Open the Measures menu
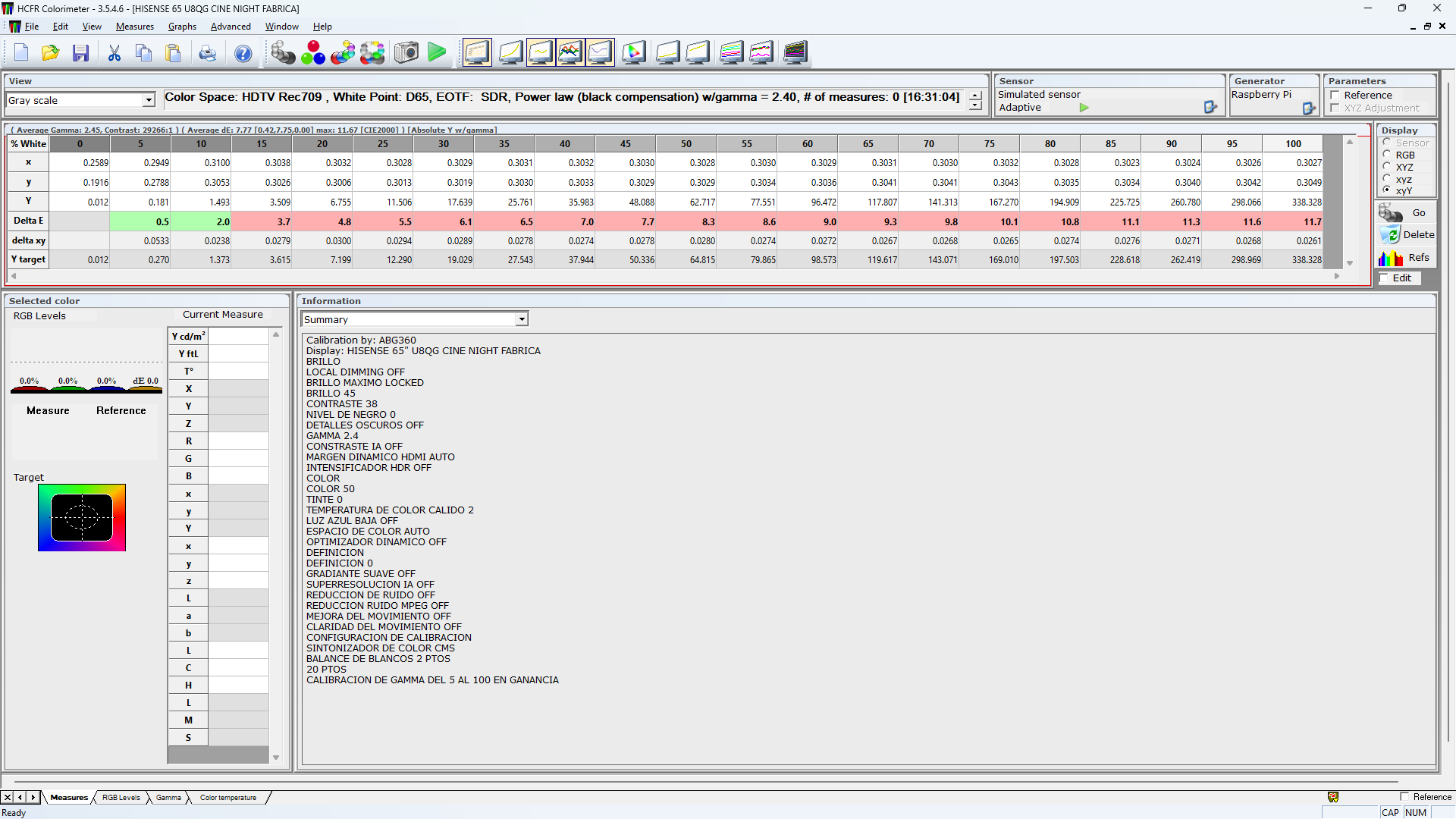1456x819 pixels. click(134, 27)
